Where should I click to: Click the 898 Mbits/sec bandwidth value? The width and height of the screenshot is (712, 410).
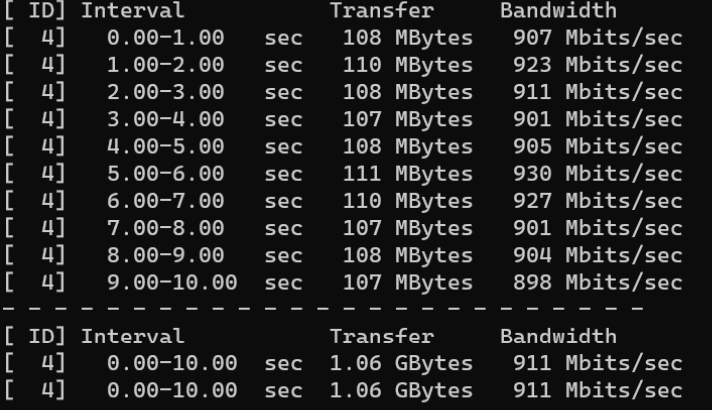598,283
